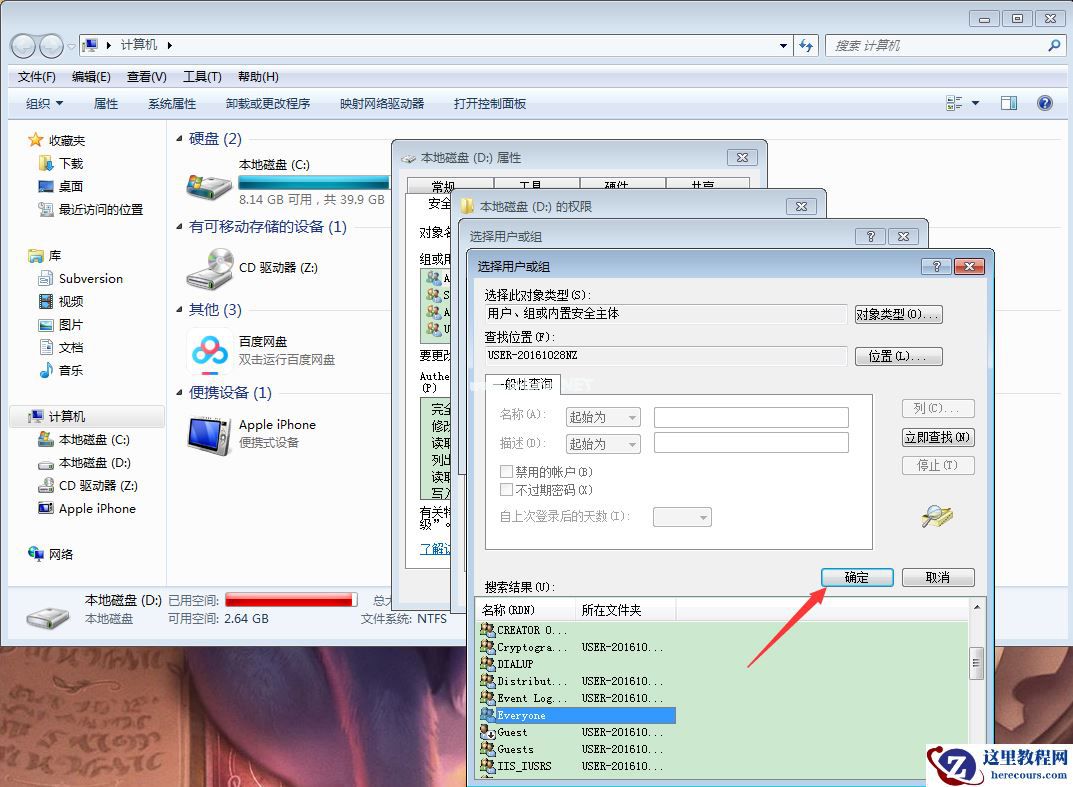Open the 自上次登录后的天数 combo box

(682, 516)
